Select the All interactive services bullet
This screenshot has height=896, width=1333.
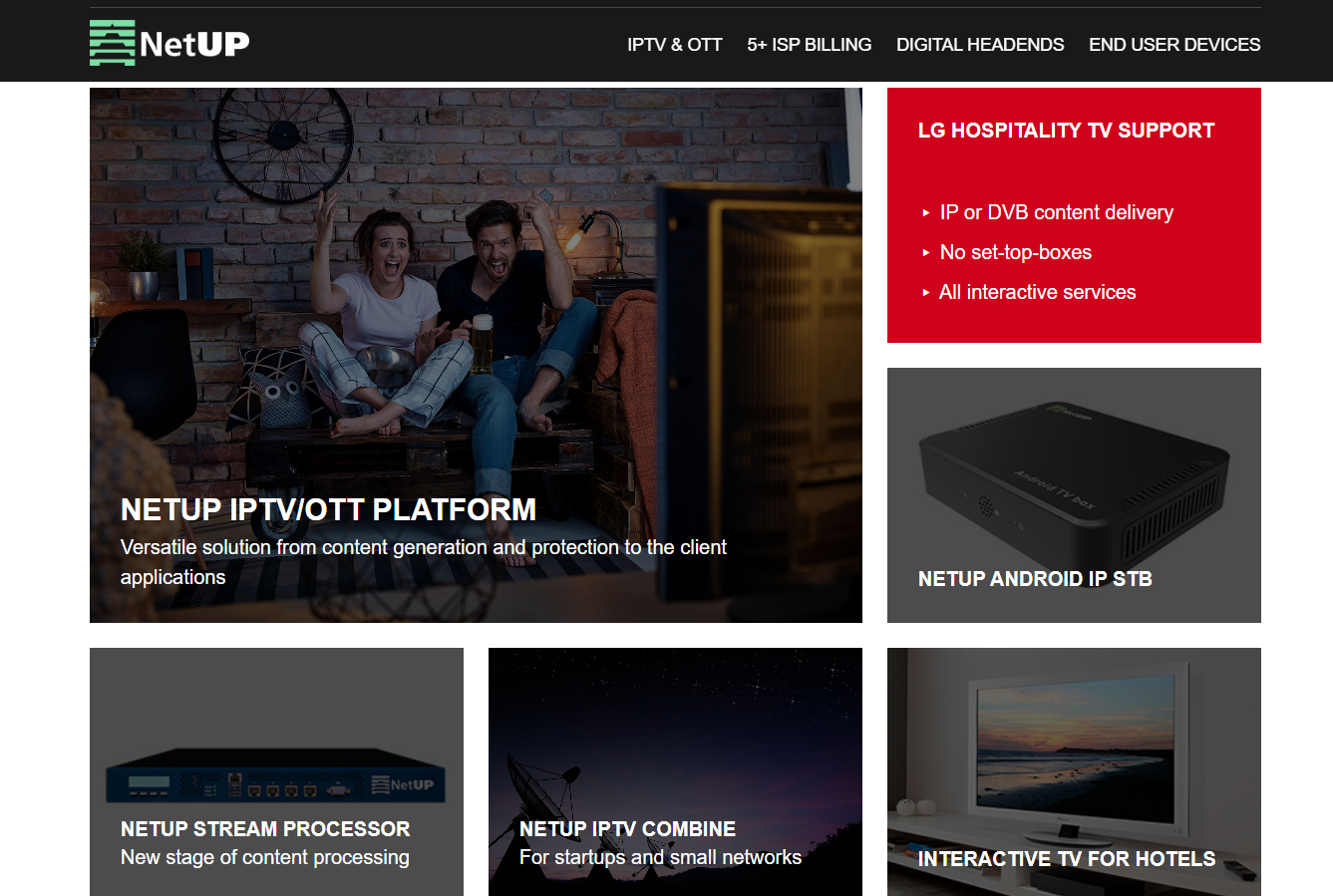(1037, 292)
